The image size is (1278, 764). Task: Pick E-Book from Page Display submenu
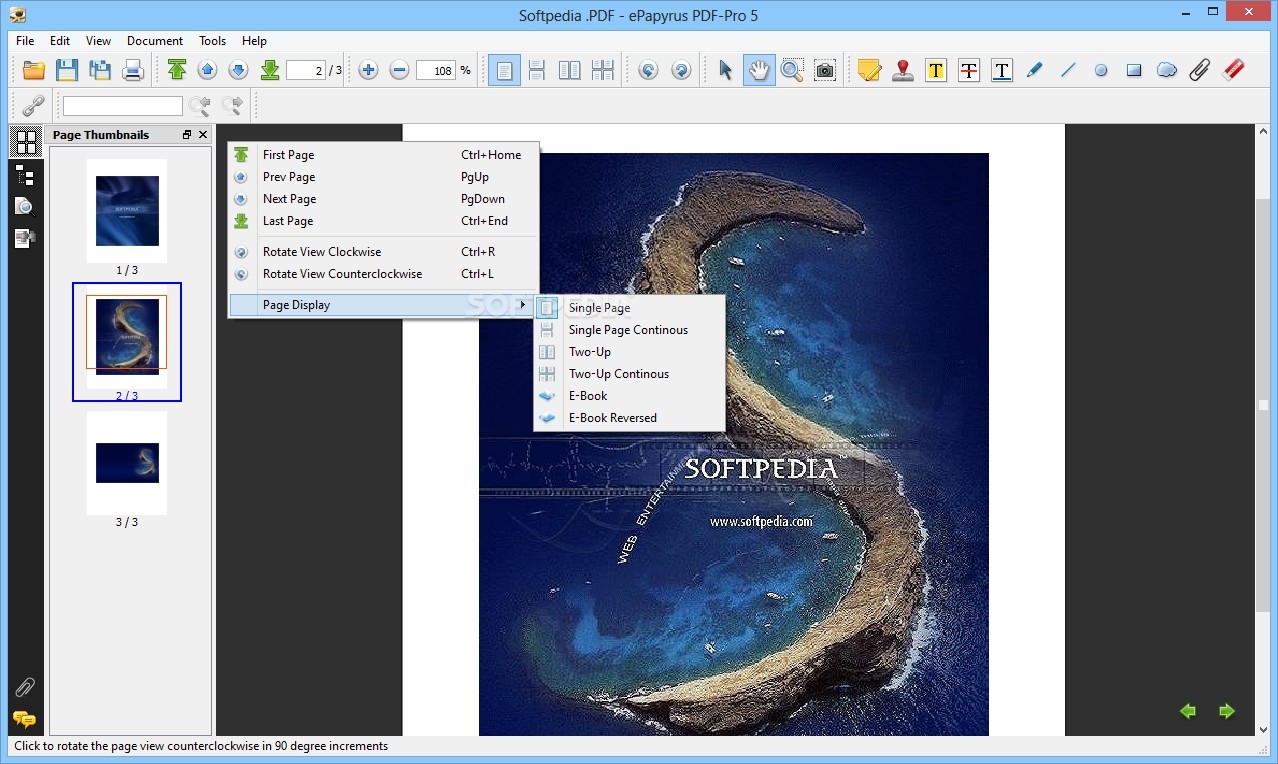point(629,396)
